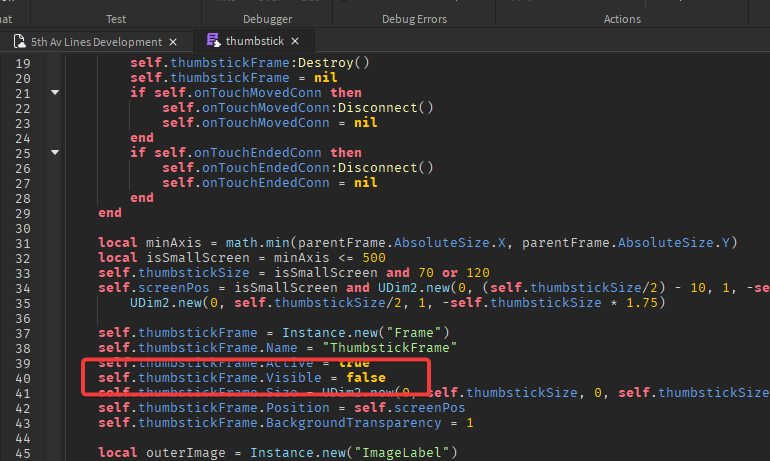Image resolution: width=770 pixels, height=461 pixels.
Task: Click line number 40 in gutter
Action: [23, 379]
